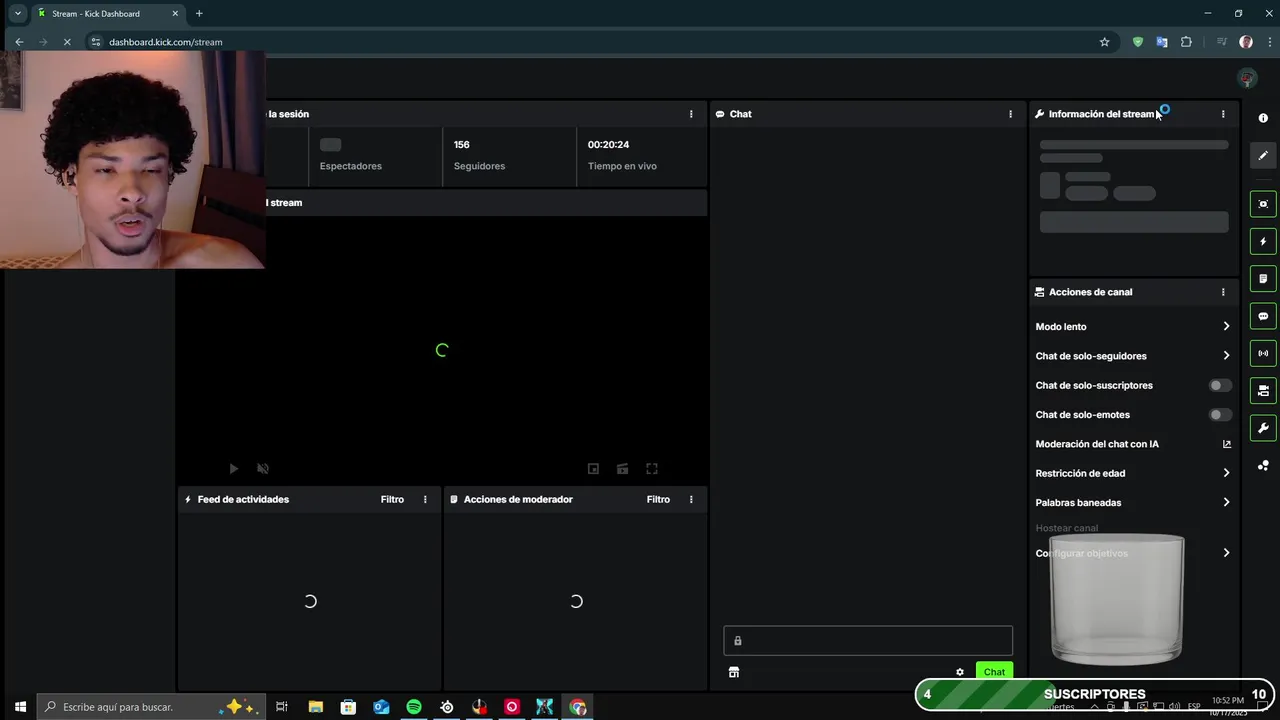Open Feed de actividades options menu

[x=425, y=499]
